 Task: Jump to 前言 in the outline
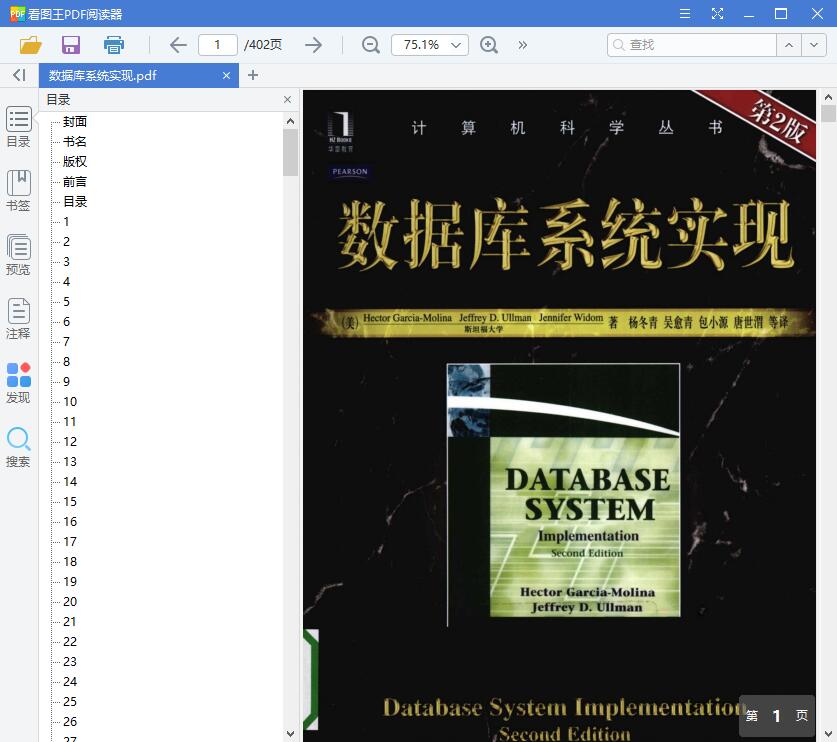(75, 181)
